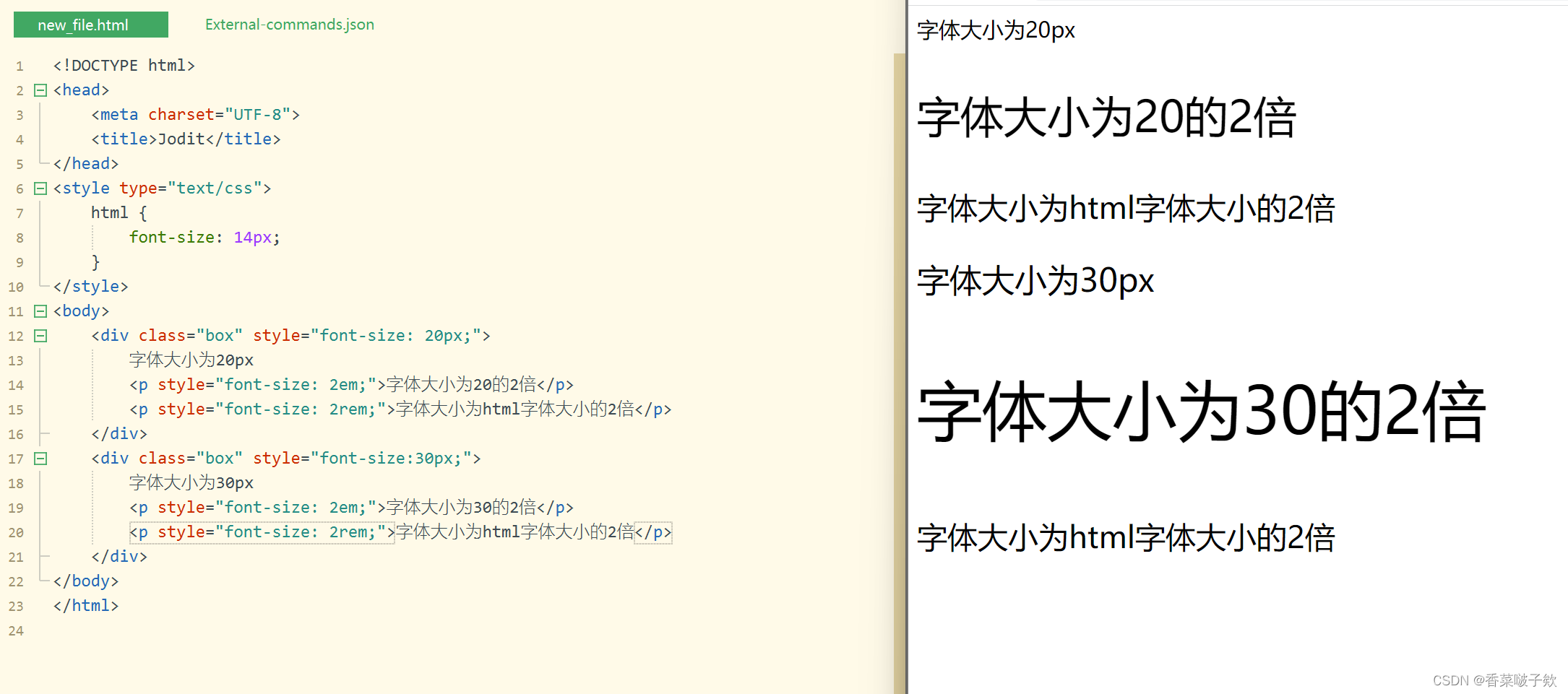Click the closing body tag
Image resolution: width=1568 pixels, height=694 pixels.
[x=86, y=581]
